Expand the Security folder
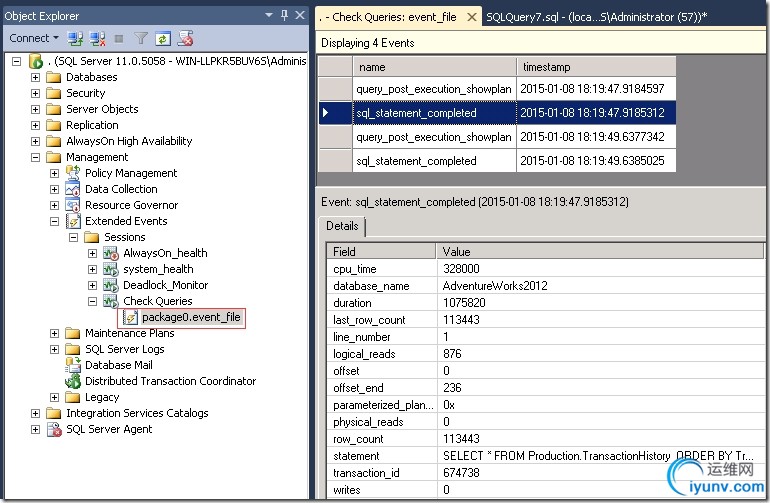Screen dimensions: 770x503 [35, 93]
